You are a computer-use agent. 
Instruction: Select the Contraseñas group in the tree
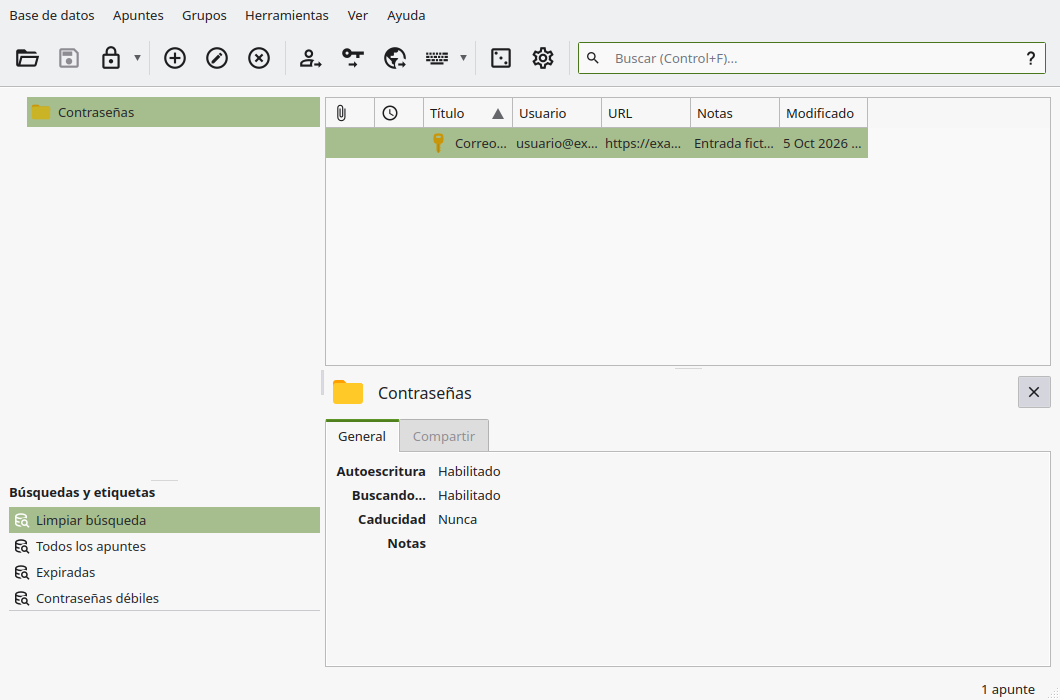point(173,112)
